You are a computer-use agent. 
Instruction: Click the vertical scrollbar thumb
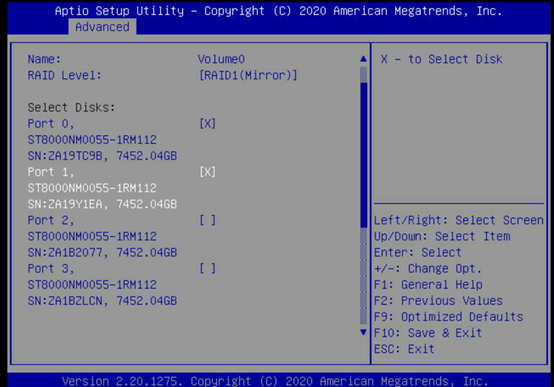(364, 155)
